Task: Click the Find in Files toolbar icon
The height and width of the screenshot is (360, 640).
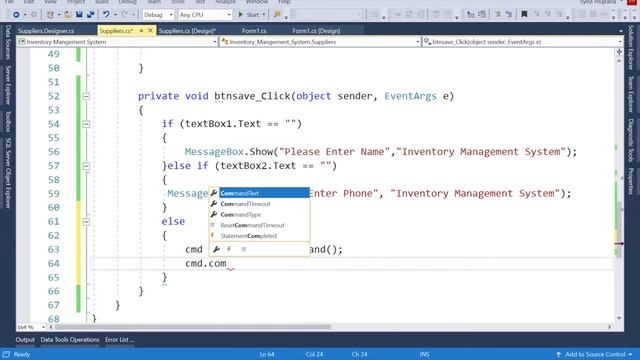Action: coord(277,15)
